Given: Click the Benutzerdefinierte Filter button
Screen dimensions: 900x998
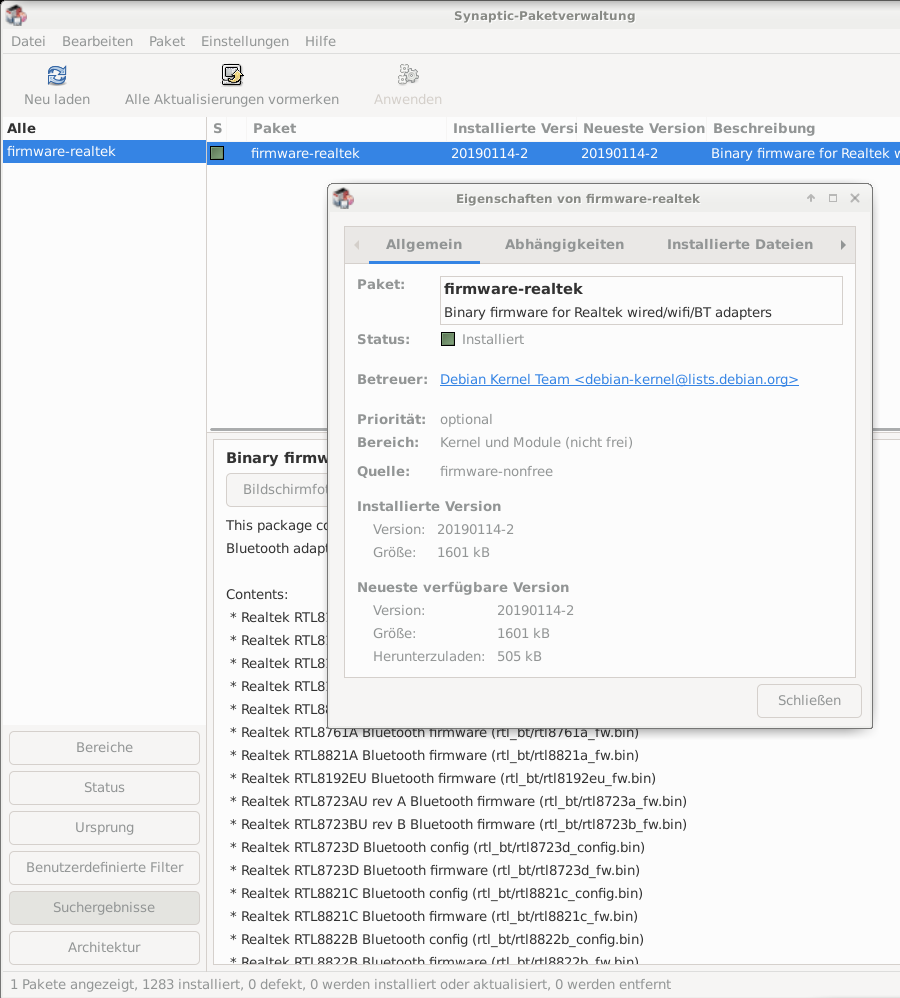Looking at the screenshot, I should click(104, 868).
